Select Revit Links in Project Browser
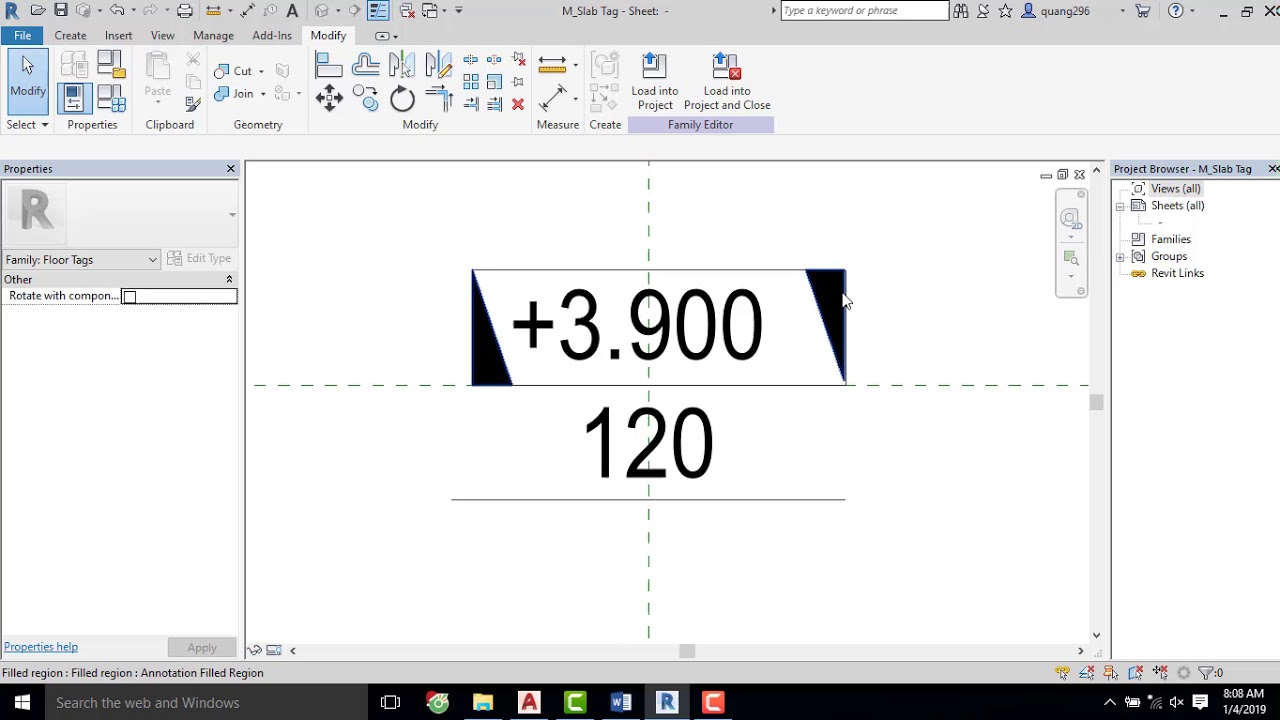Image resolution: width=1280 pixels, height=720 pixels. click(1177, 274)
